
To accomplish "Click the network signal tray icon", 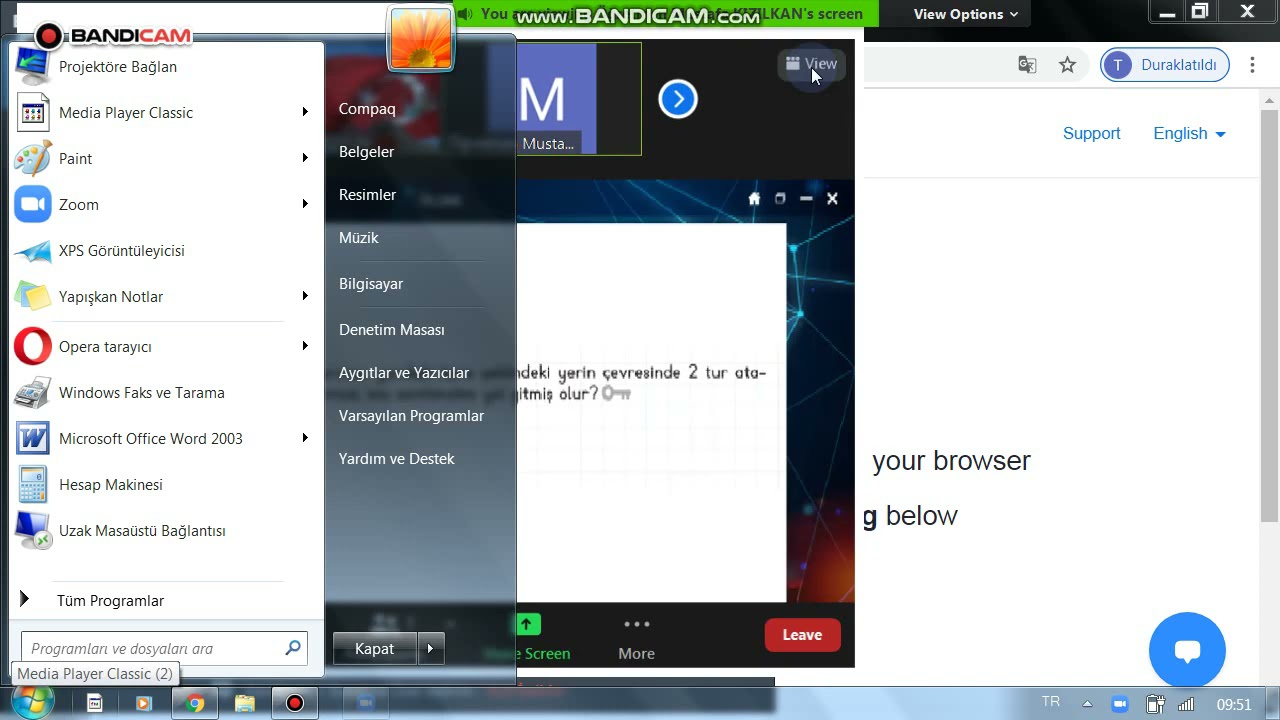I will [x=1186, y=704].
